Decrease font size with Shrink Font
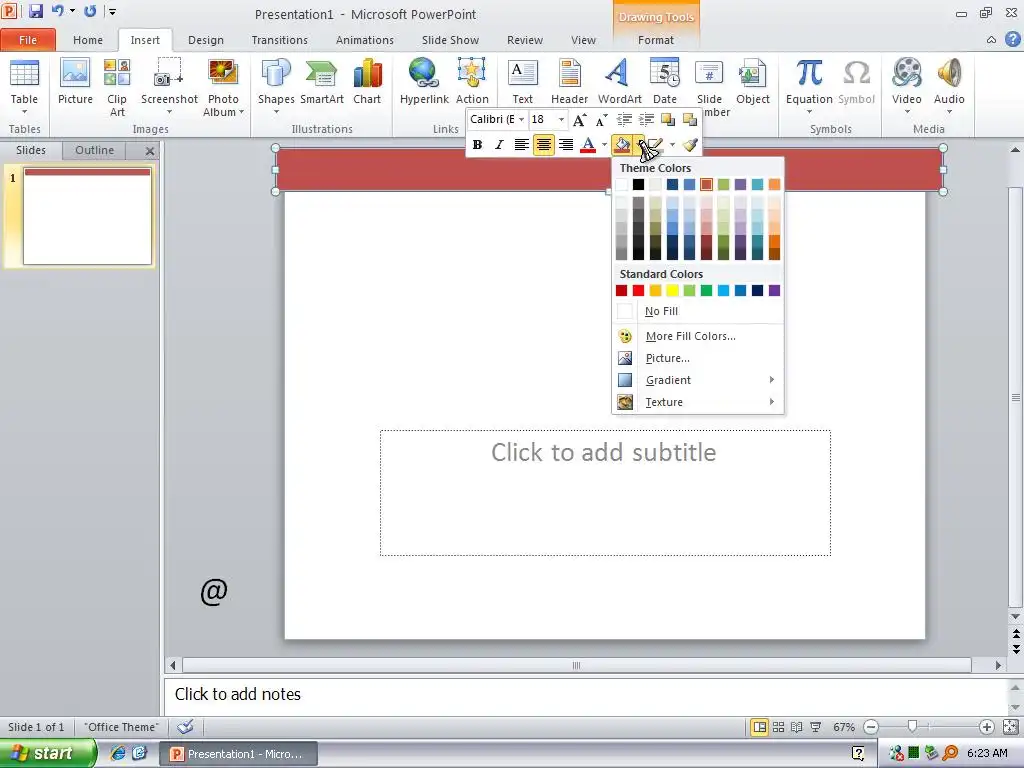1024x768 pixels. [601, 120]
